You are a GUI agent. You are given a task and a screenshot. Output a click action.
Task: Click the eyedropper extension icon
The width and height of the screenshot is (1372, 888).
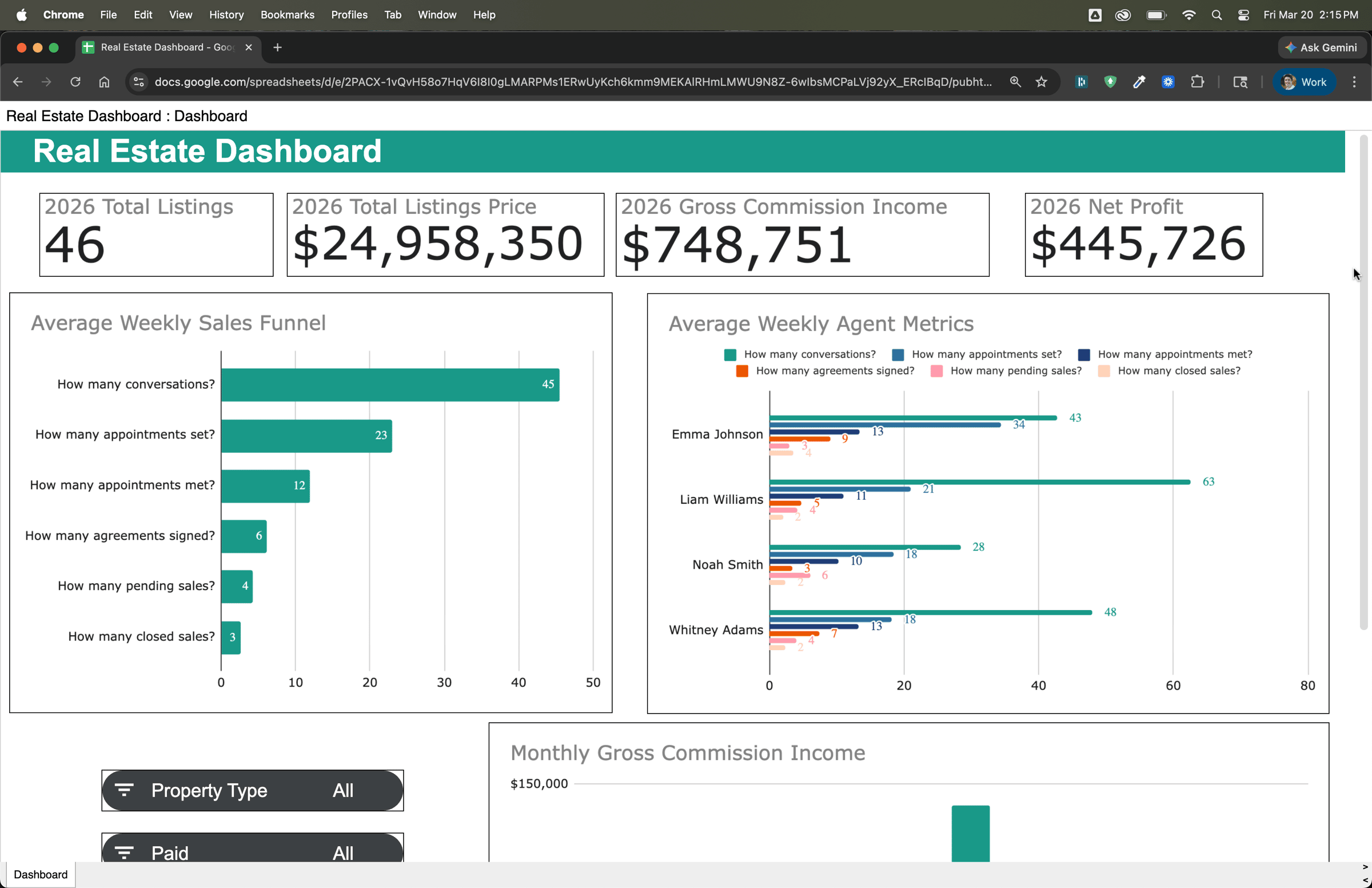(x=1139, y=82)
